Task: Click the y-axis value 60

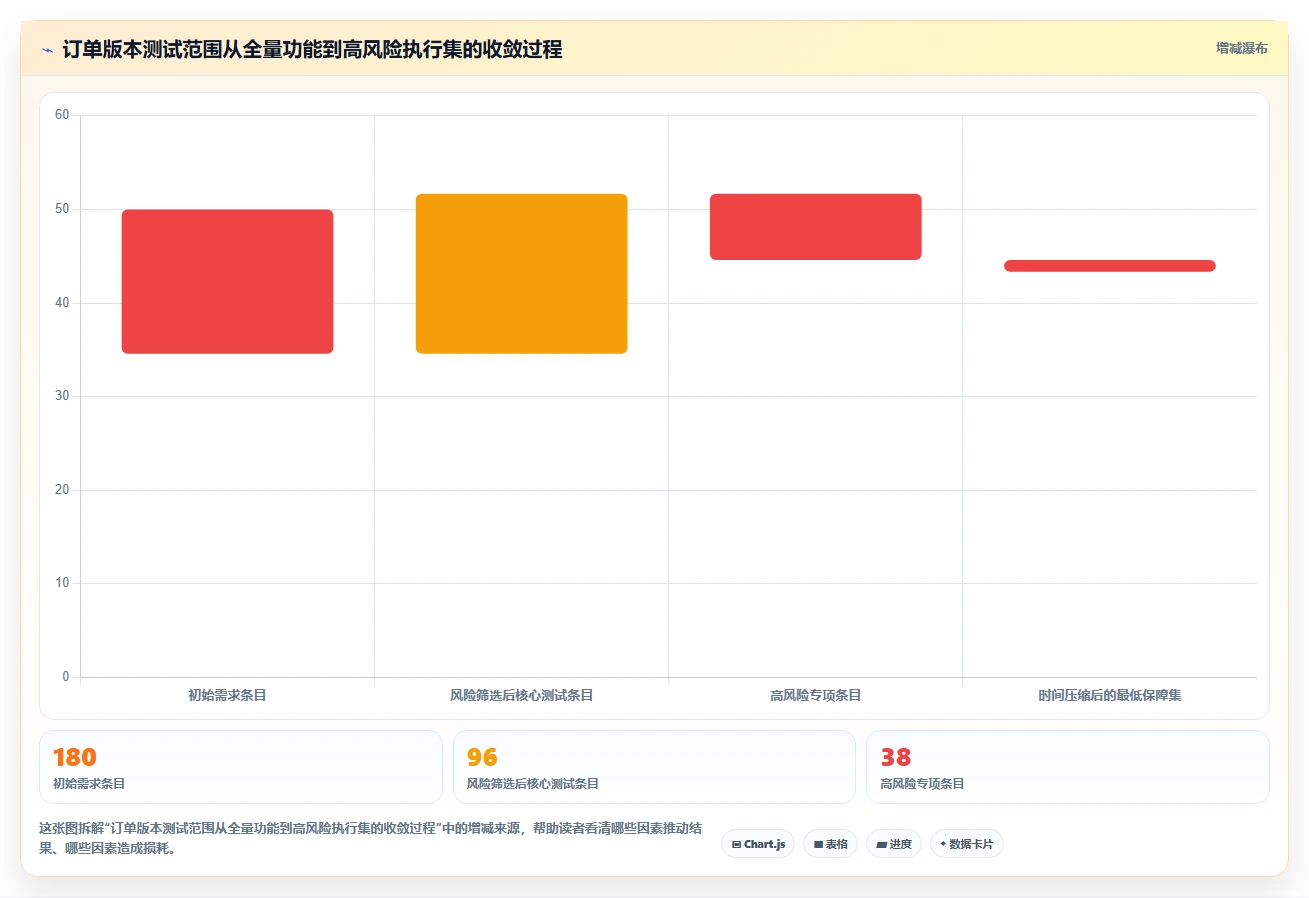Action: pyautogui.click(x=62, y=115)
